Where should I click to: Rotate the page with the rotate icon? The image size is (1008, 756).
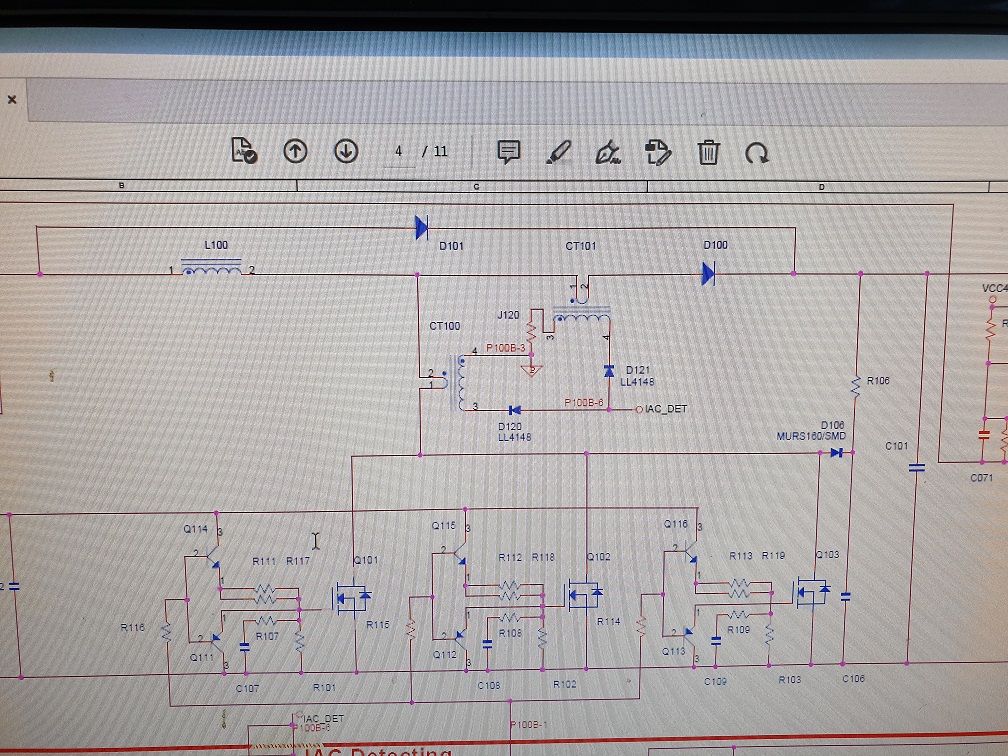(757, 153)
